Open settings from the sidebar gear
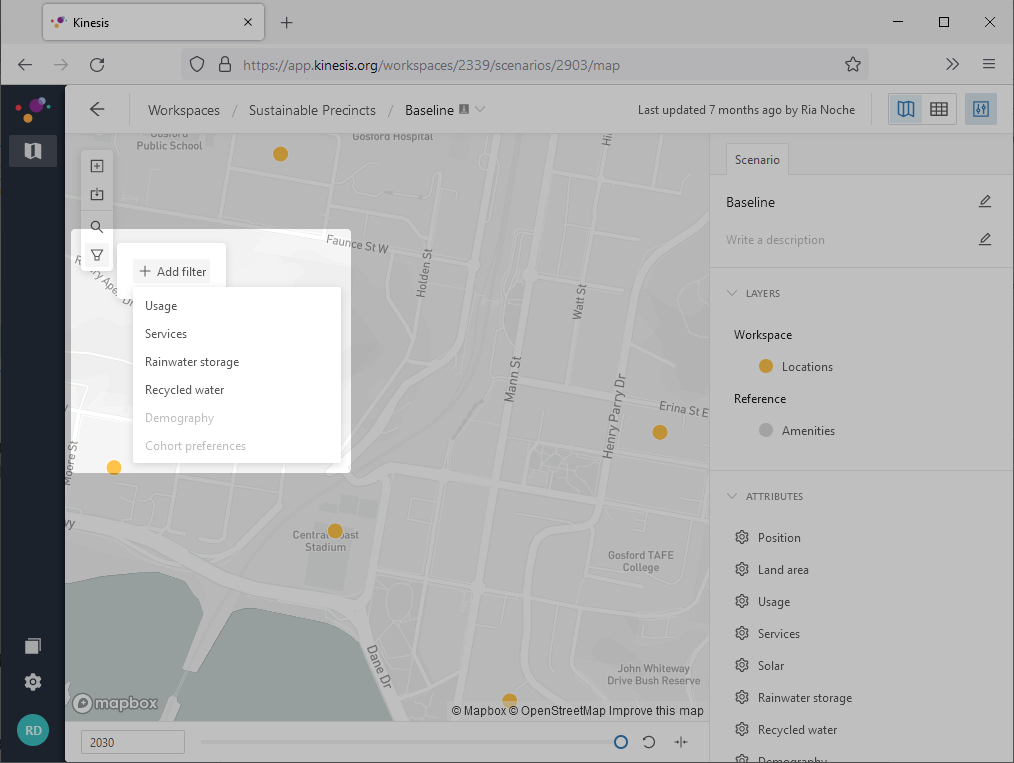1014x763 pixels. coord(32,681)
